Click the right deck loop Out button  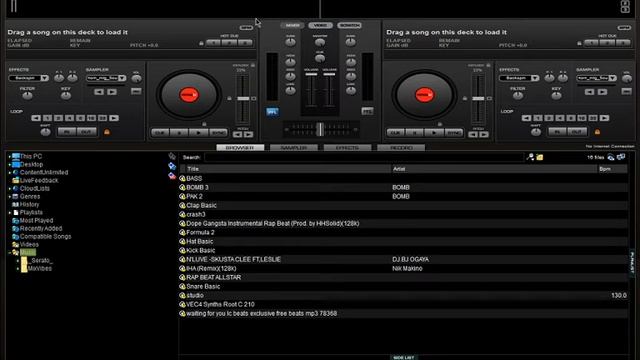click(576, 132)
